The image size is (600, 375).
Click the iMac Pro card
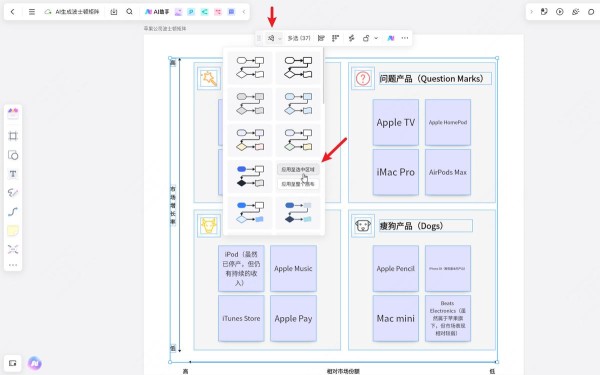(x=396, y=172)
